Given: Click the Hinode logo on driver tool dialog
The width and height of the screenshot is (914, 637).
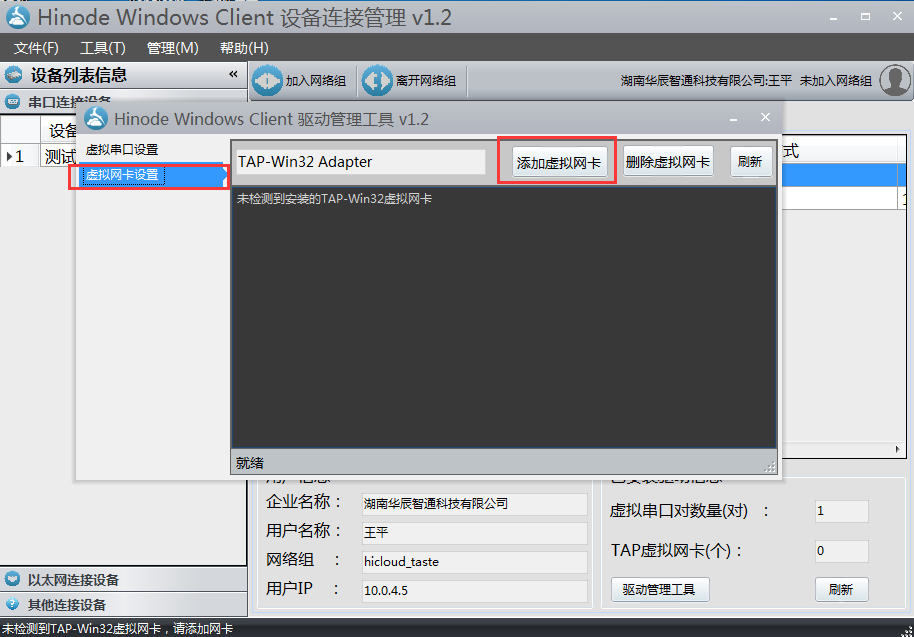Looking at the screenshot, I should pyautogui.click(x=95, y=118).
